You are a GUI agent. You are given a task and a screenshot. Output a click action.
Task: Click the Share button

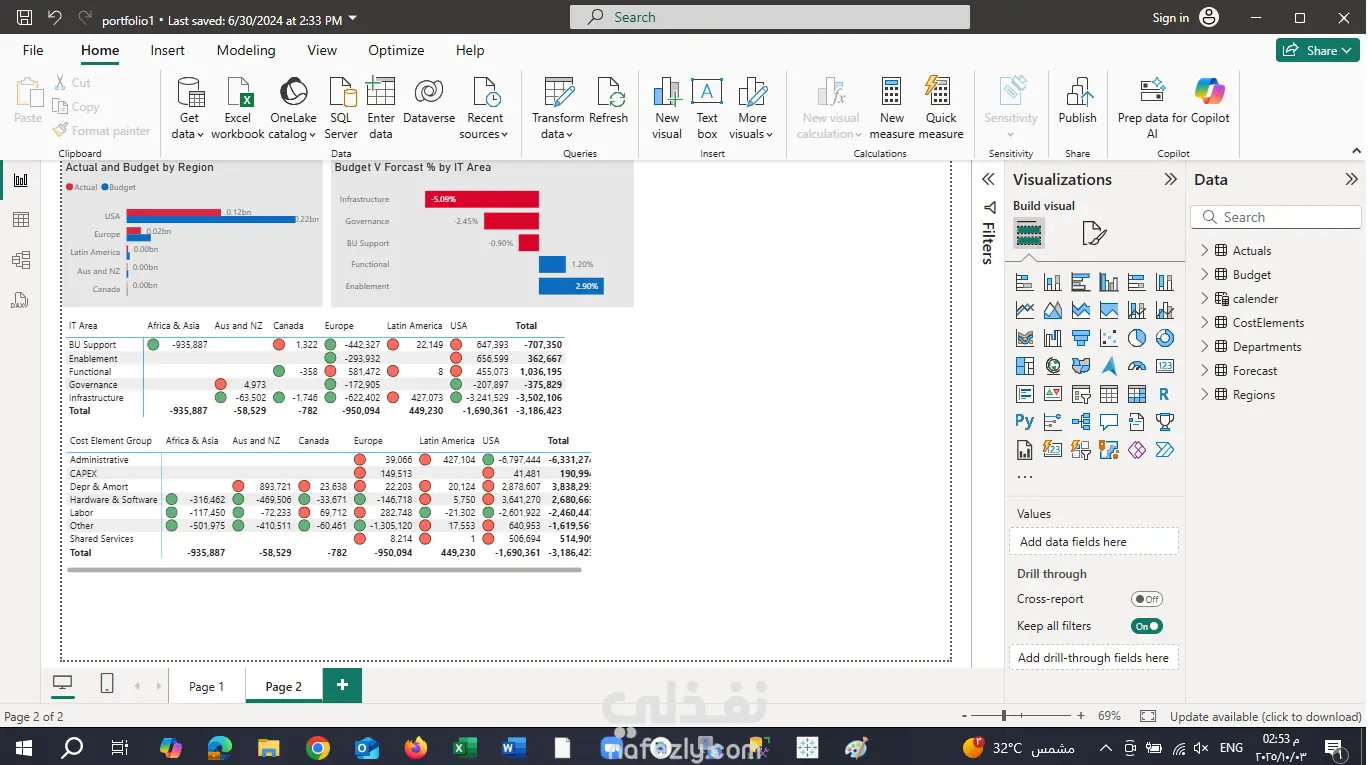pyautogui.click(x=1318, y=50)
